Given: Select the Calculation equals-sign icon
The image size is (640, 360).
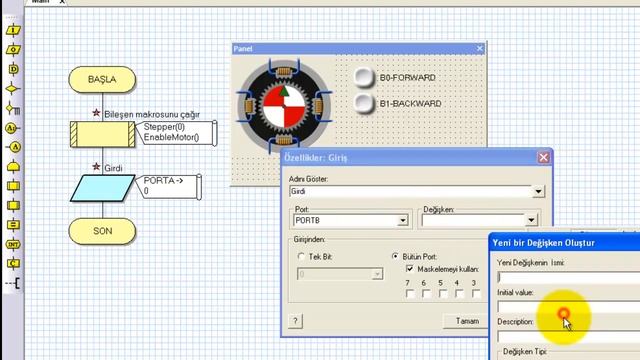Looking at the screenshot, I should point(13,224).
